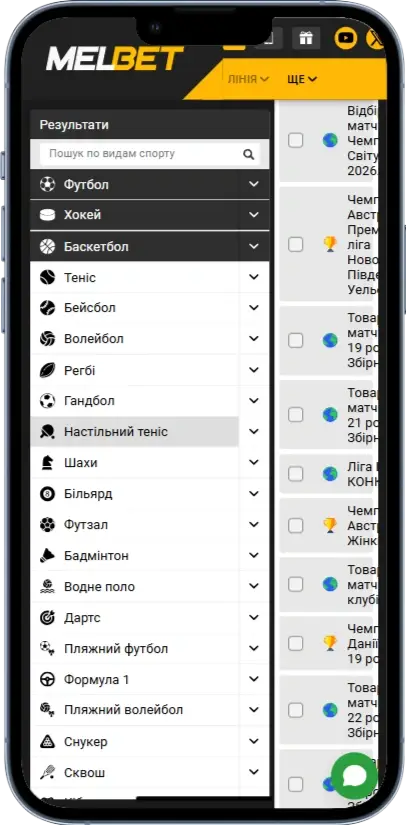
Task: Click the Formula 1 steering wheel icon
Action: (47, 679)
